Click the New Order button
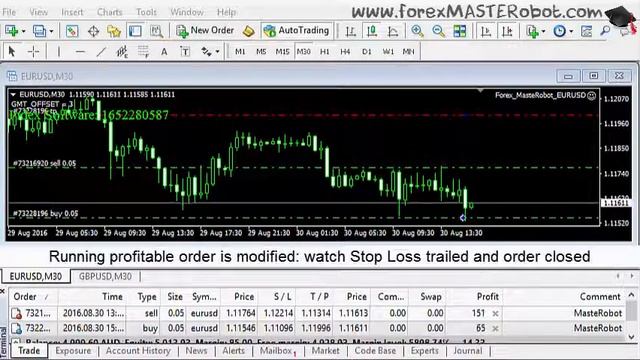 pyautogui.click(x=205, y=31)
